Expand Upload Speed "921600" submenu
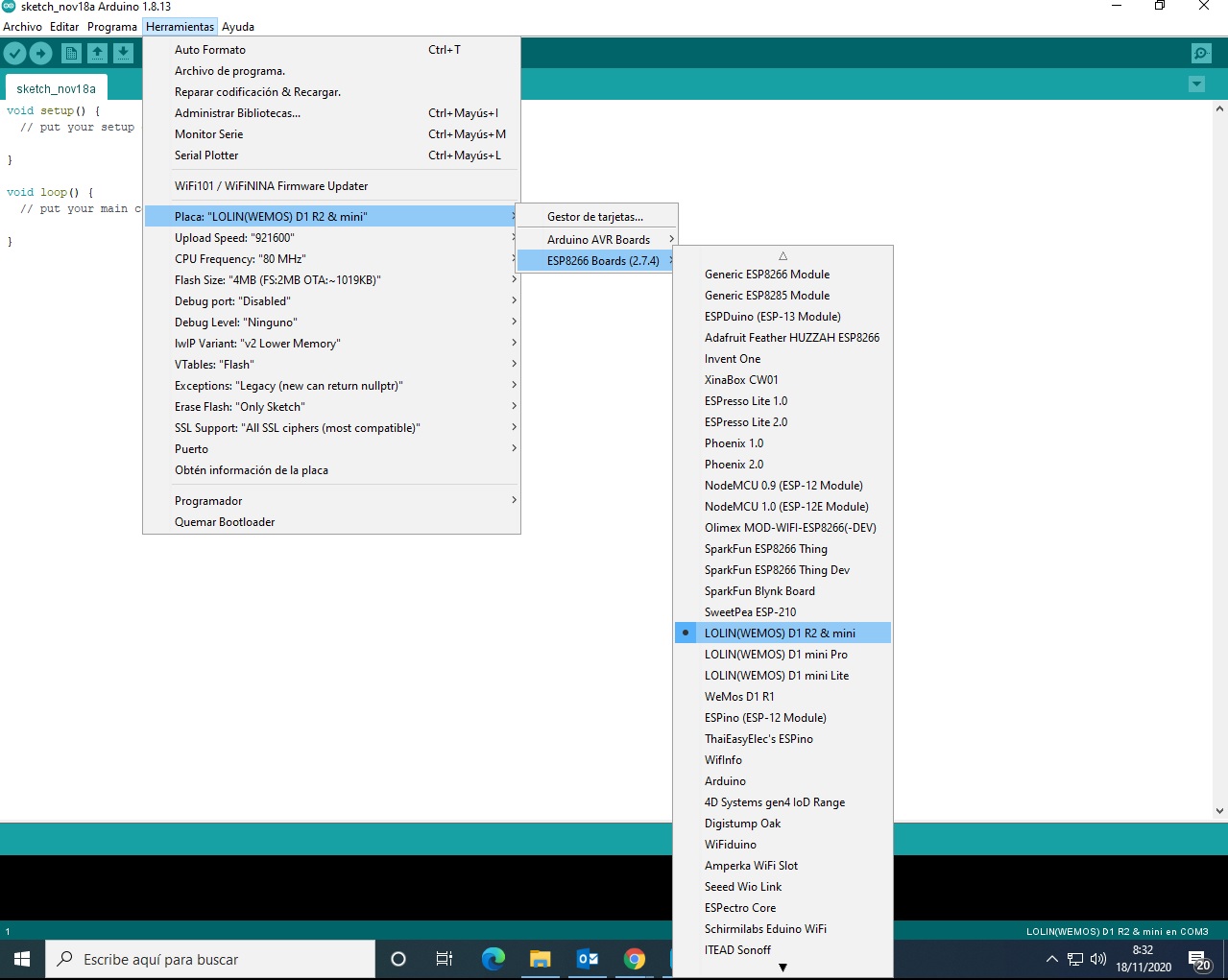This screenshot has width=1228, height=980. [x=332, y=238]
